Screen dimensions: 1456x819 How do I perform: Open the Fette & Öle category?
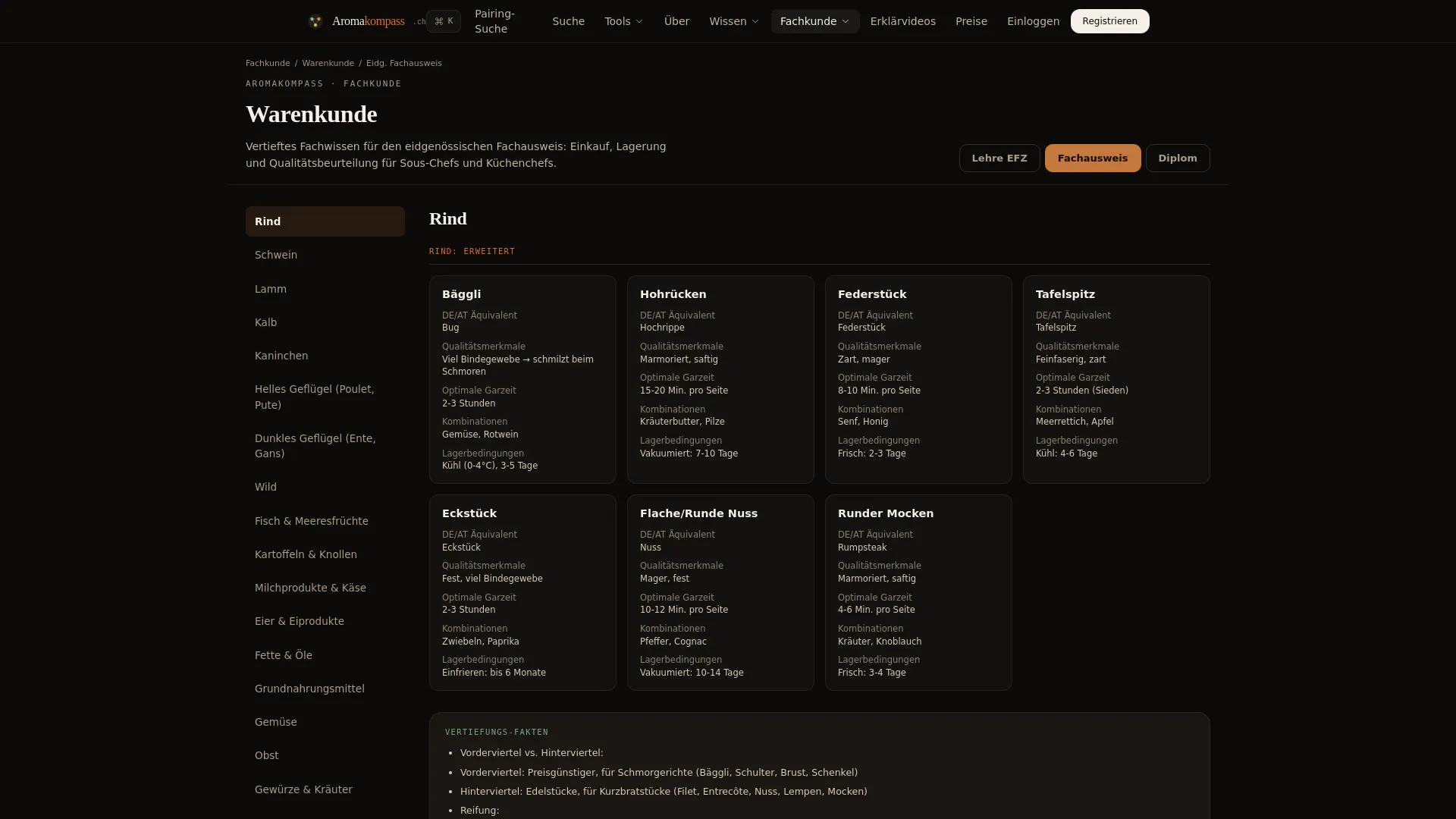click(x=325, y=655)
